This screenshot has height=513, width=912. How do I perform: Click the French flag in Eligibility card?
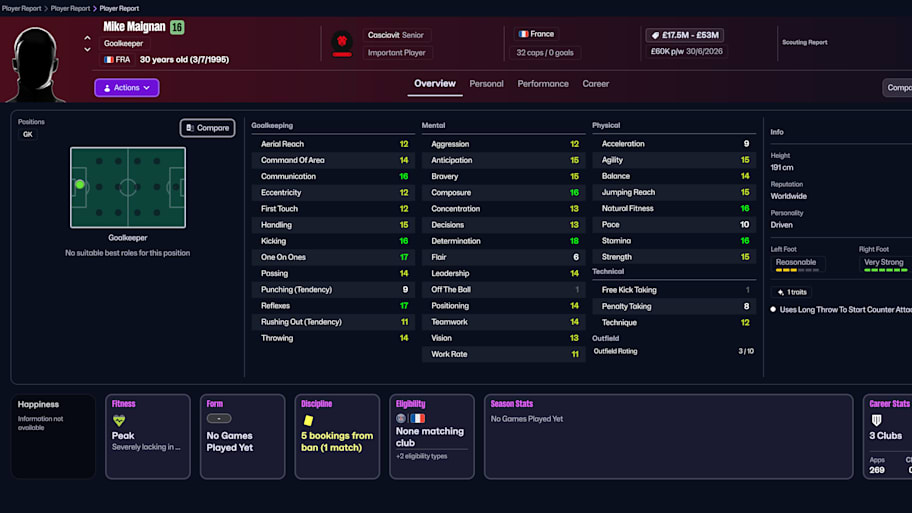418,418
